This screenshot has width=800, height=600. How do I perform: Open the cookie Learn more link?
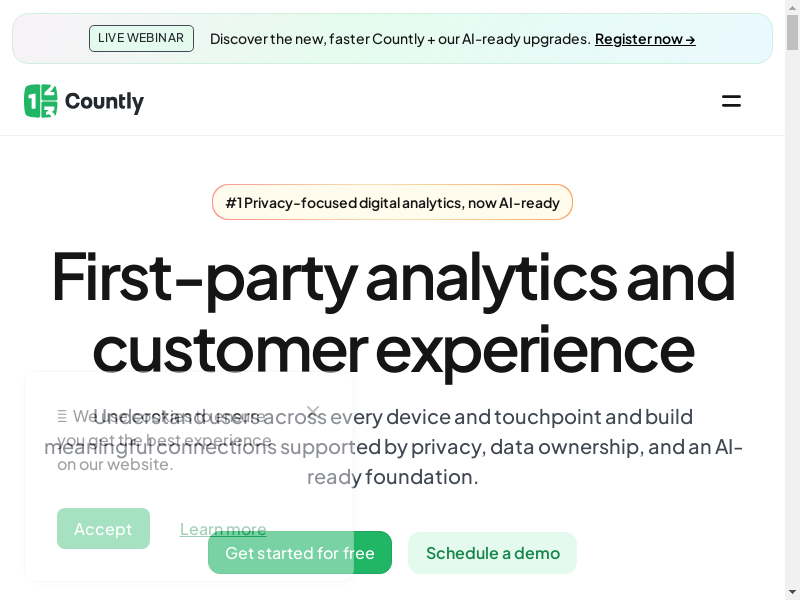point(223,529)
